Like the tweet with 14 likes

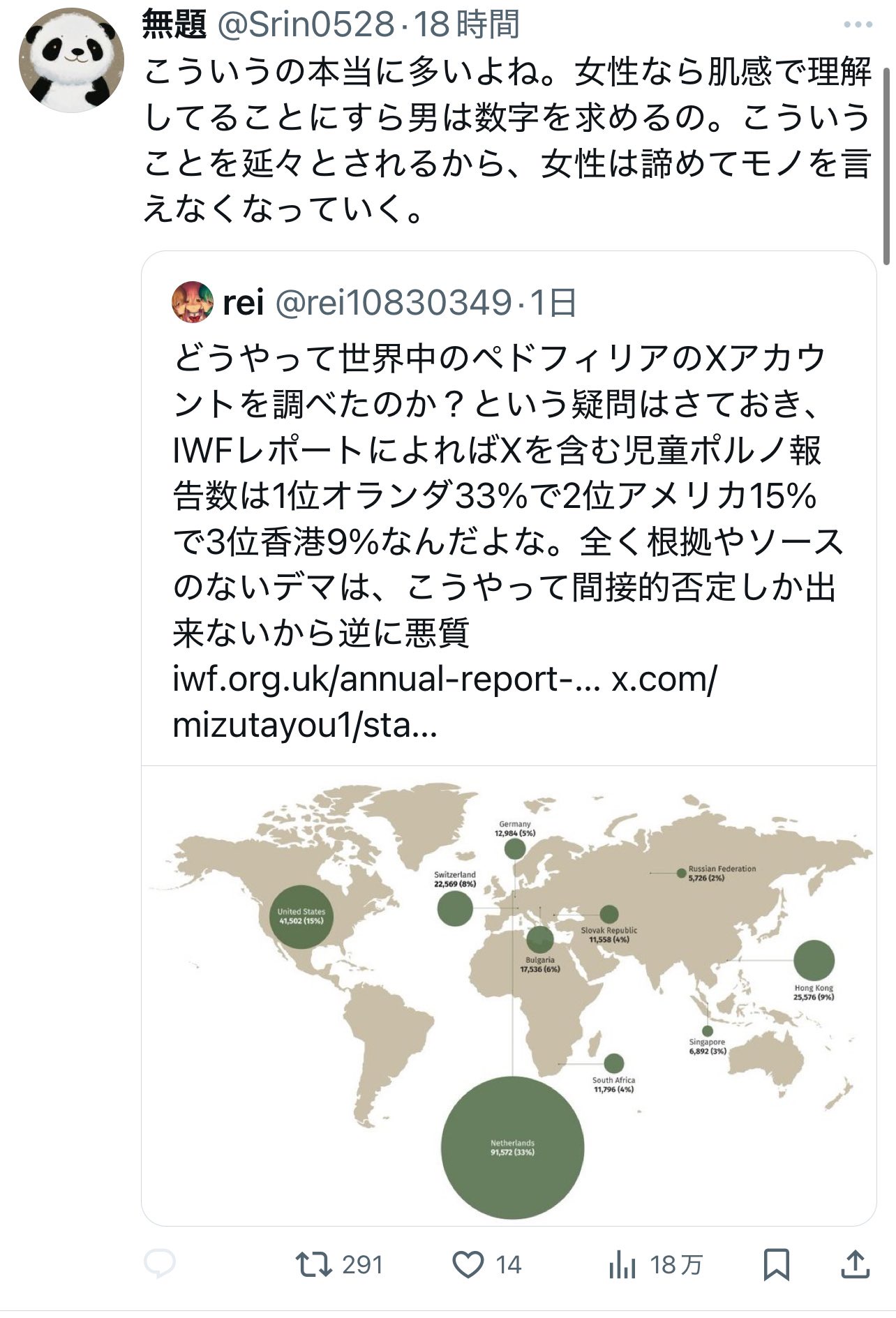coord(469,1264)
